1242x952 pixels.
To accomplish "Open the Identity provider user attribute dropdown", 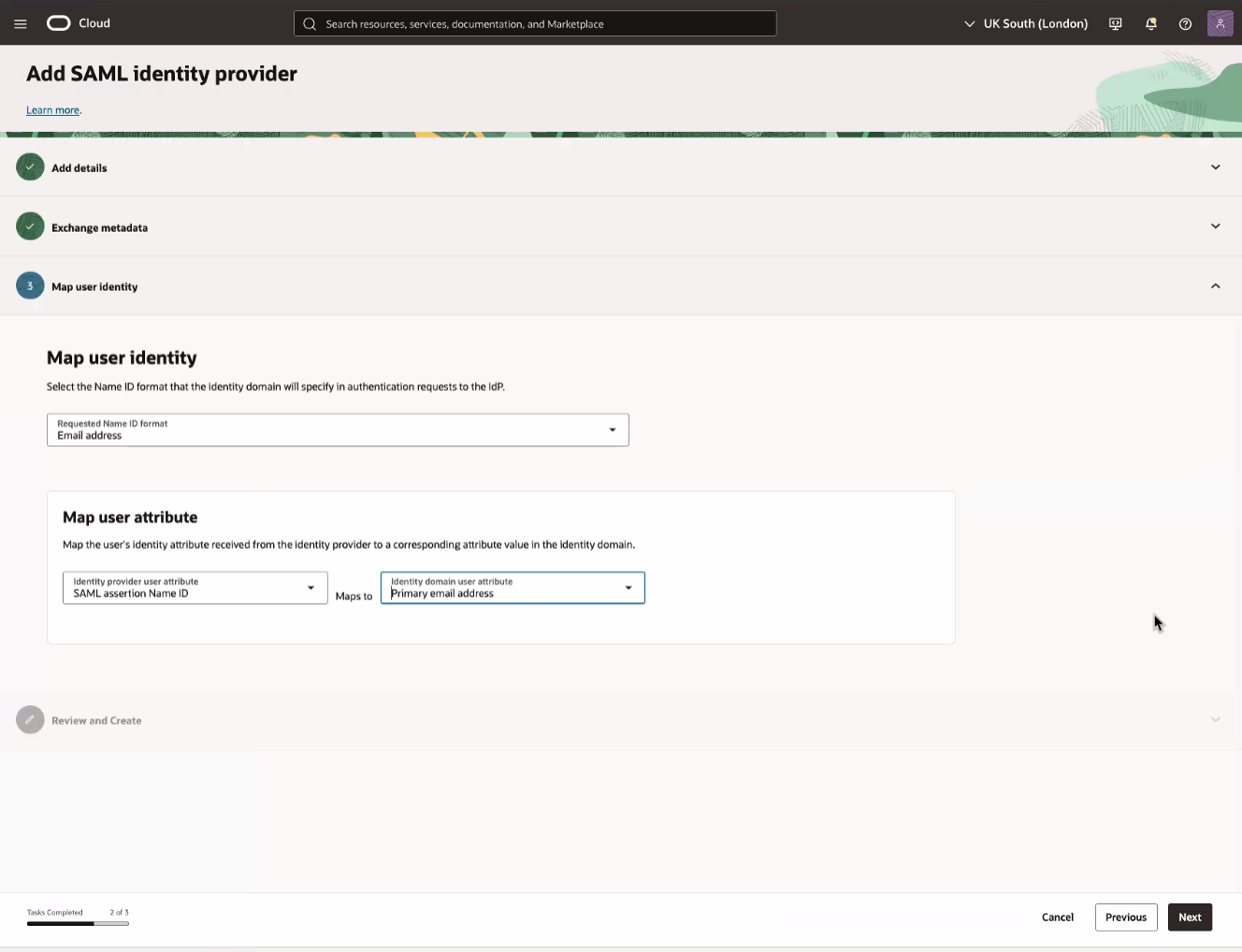I will [x=310, y=587].
